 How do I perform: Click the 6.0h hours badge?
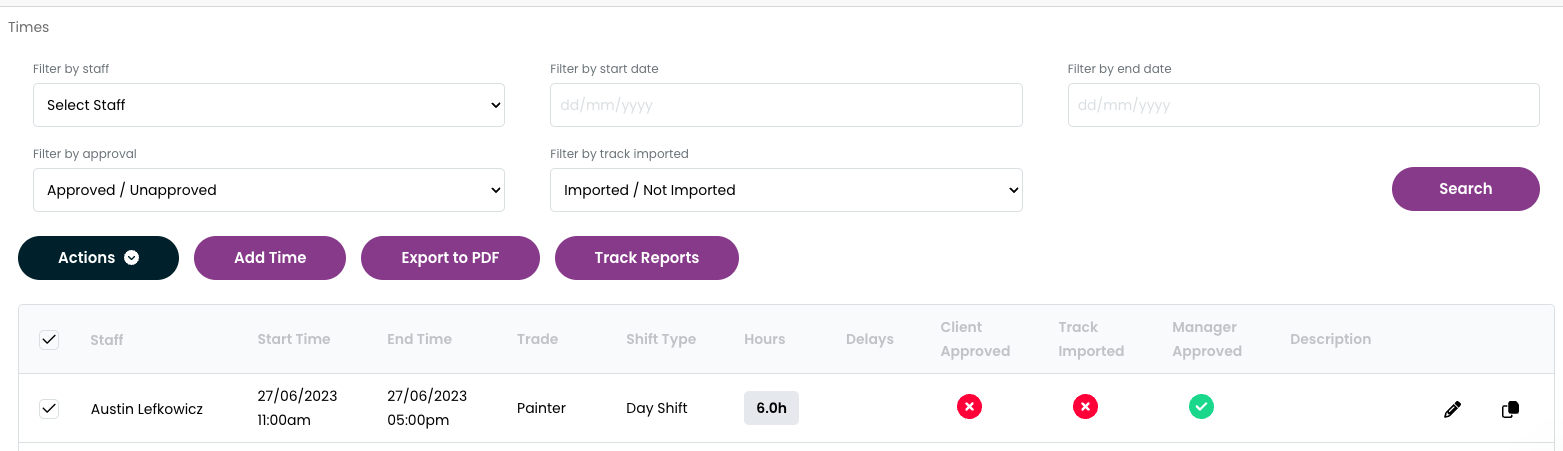point(771,408)
